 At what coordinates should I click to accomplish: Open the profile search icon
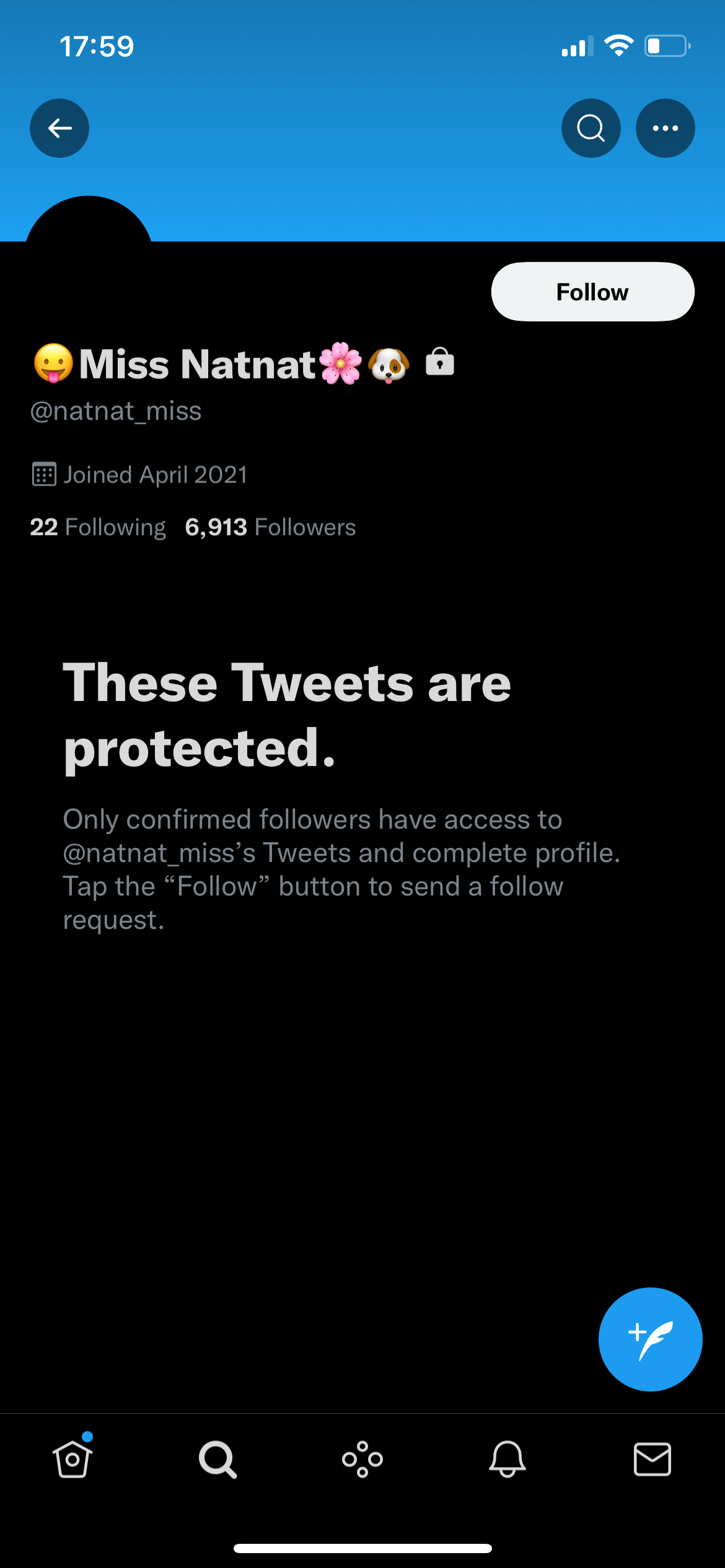pyautogui.click(x=591, y=128)
